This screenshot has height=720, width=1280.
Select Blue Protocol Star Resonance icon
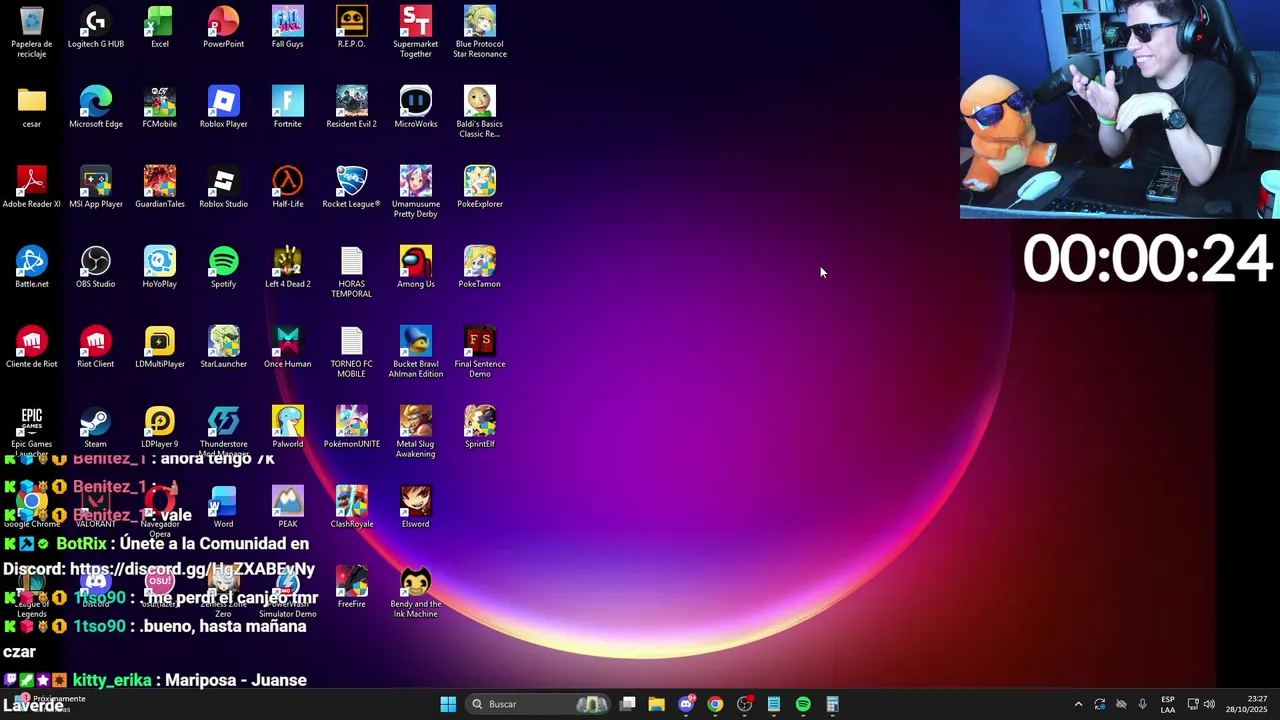[480, 32]
